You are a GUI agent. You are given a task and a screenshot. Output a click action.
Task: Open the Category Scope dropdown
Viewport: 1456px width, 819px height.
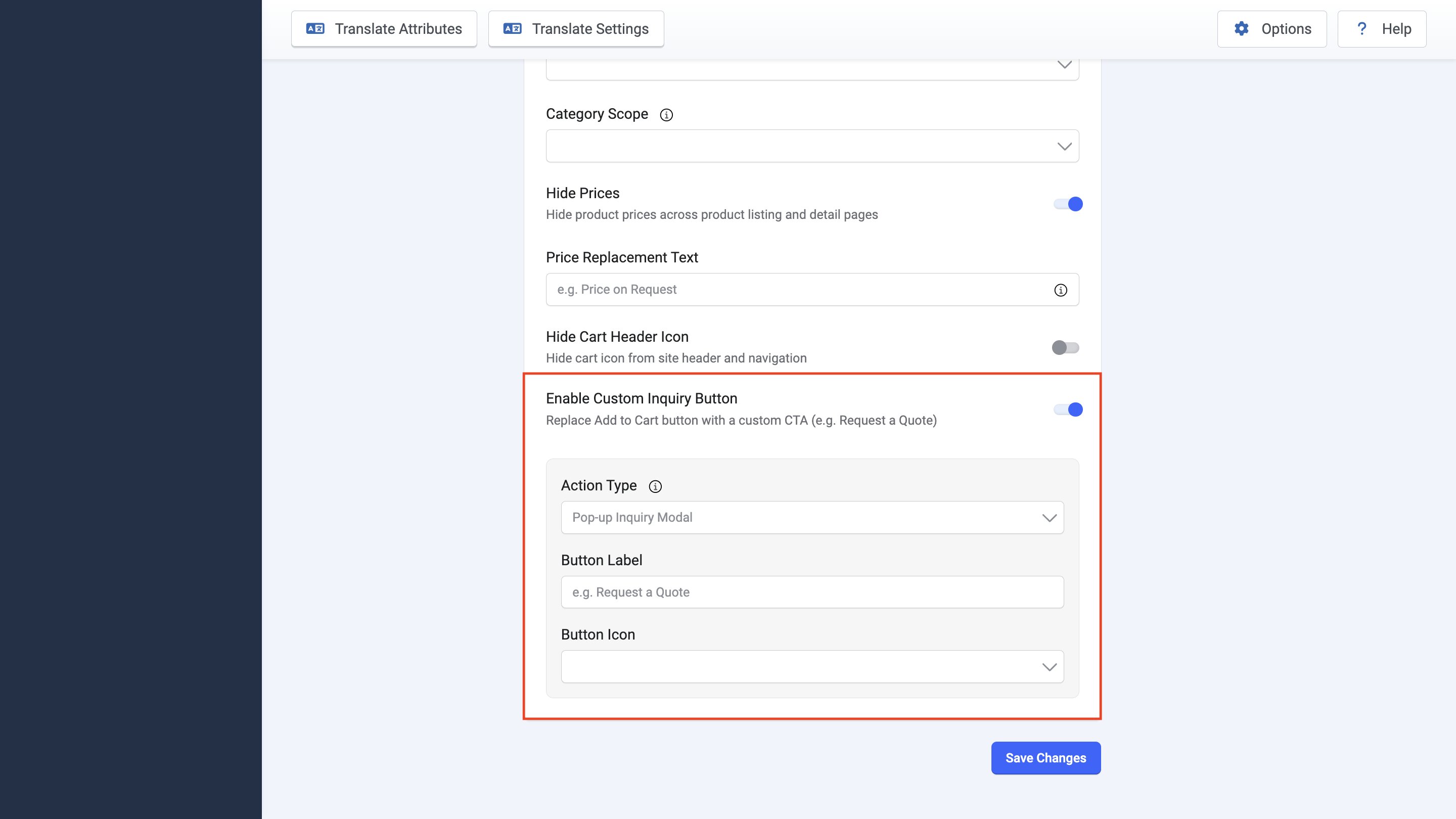[x=812, y=147]
